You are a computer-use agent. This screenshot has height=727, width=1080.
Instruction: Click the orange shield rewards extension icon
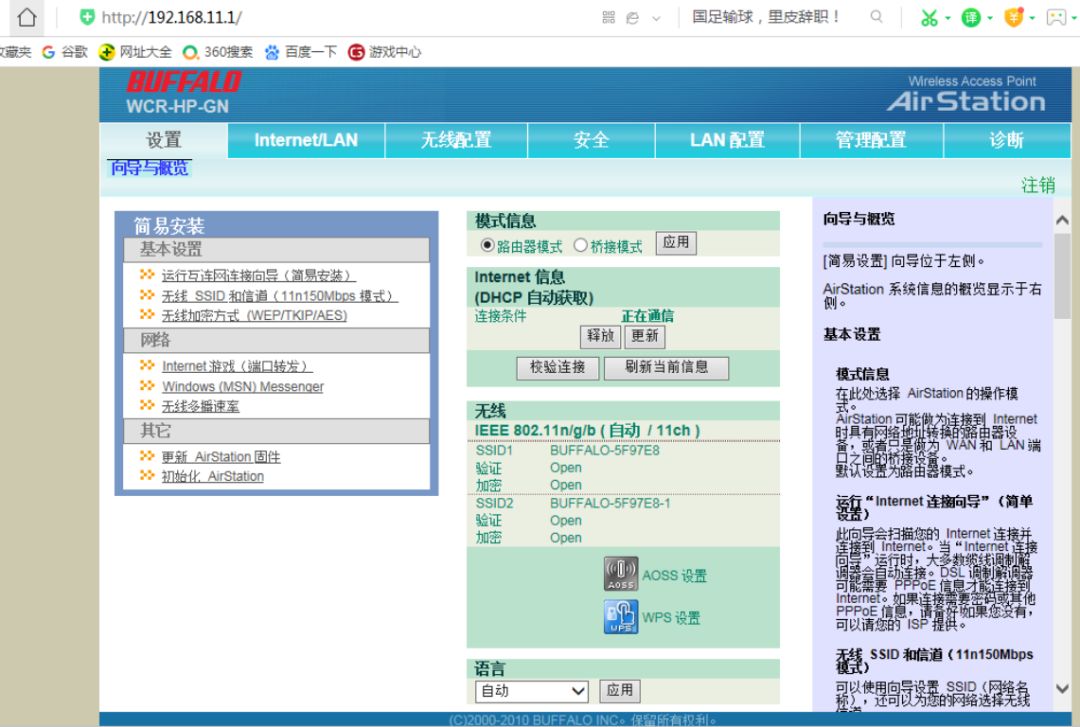coord(1014,17)
